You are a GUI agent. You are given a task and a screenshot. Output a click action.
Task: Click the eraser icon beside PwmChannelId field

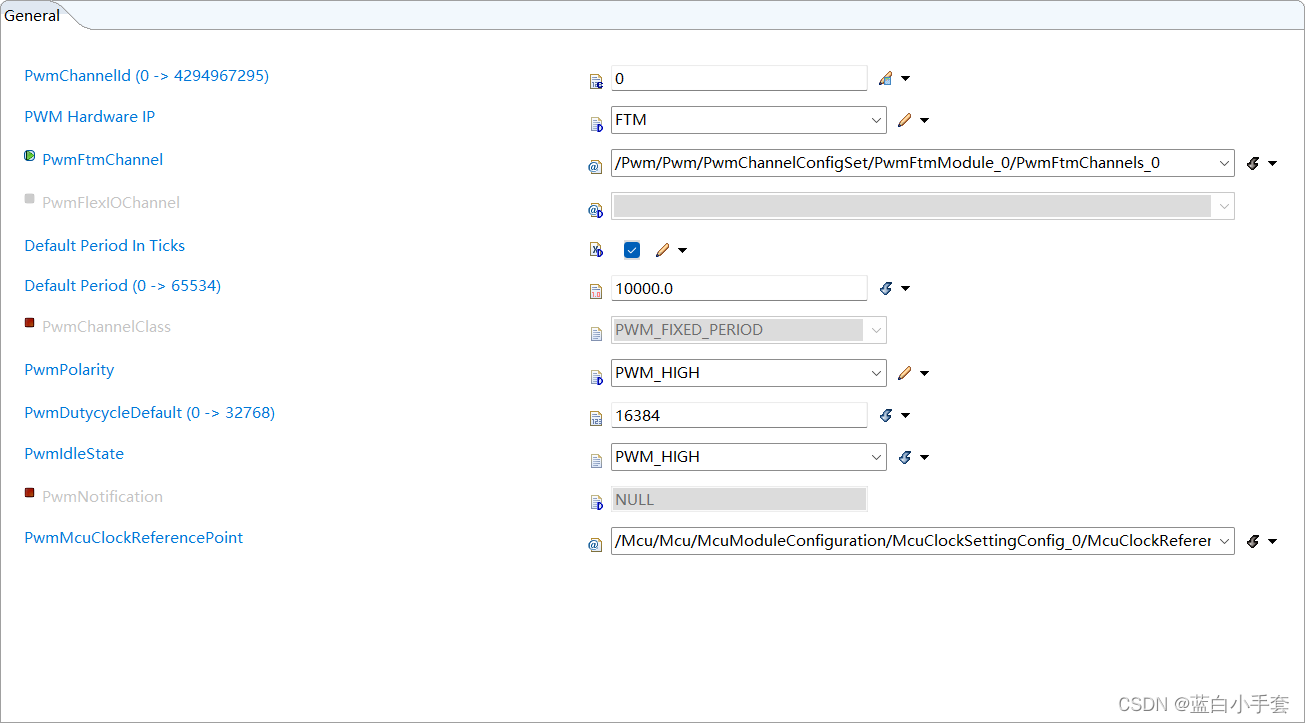(x=885, y=78)
